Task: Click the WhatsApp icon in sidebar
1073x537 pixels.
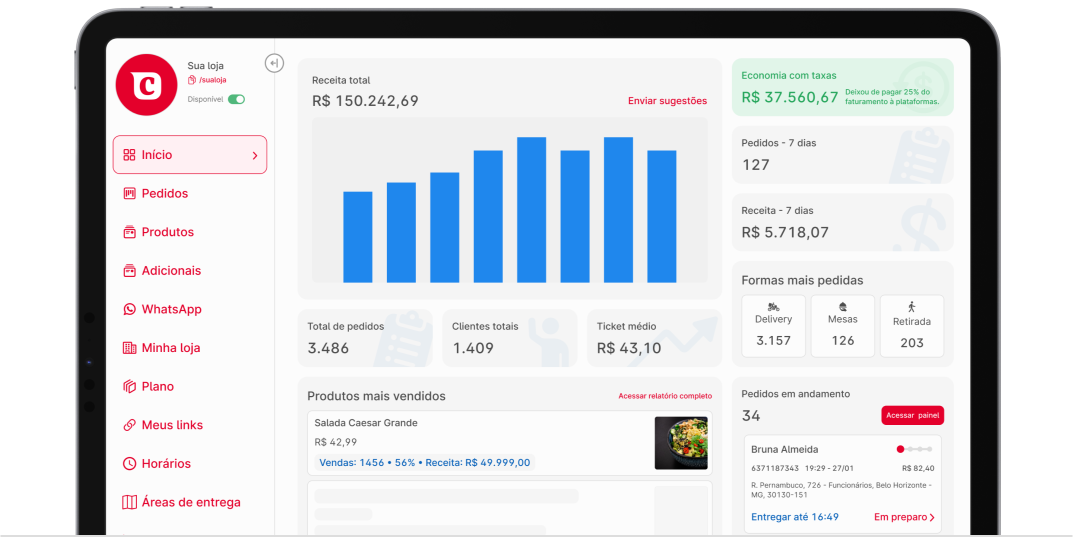Action: [x=129, y=309]
